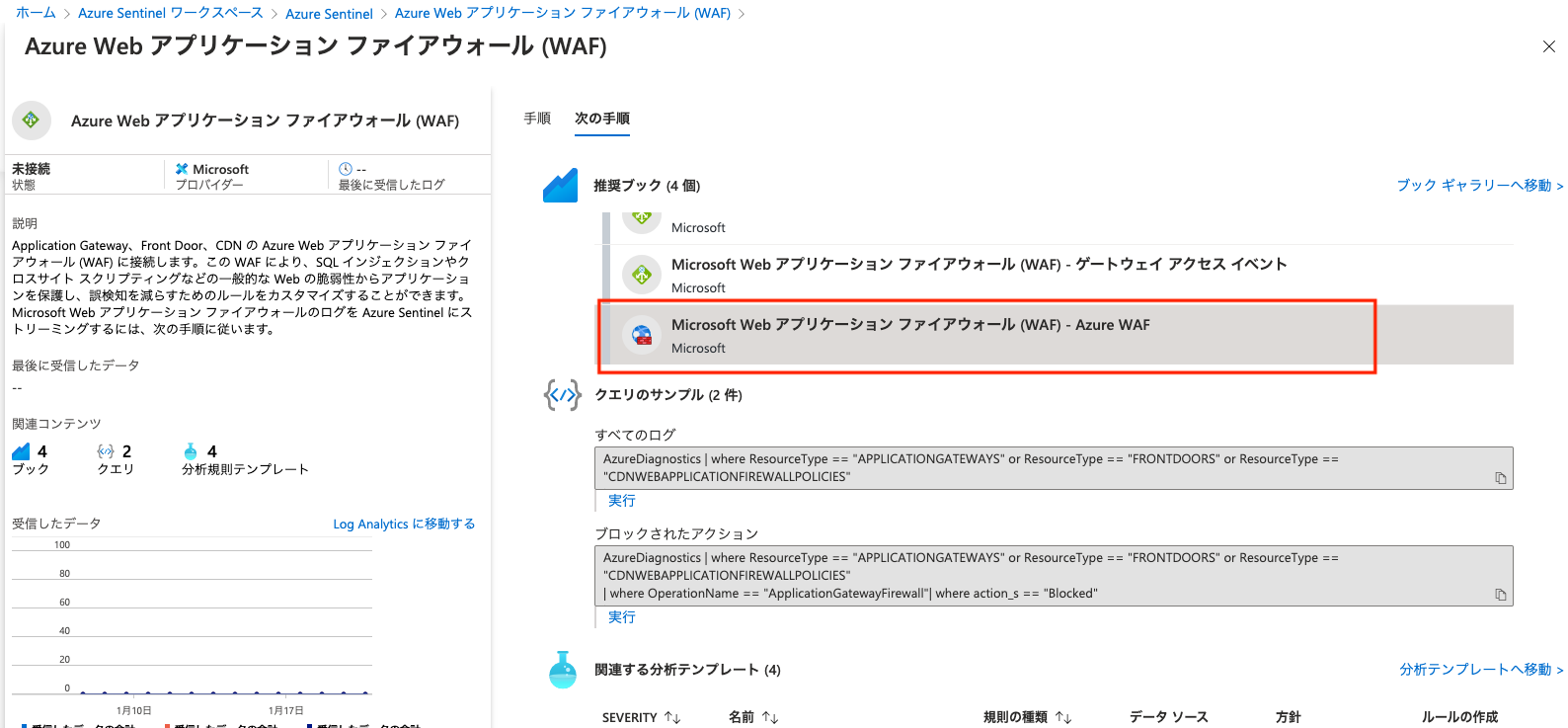Click the 方針 column header
Screen dimensions: 1568x728
[x=1289, y=717]
